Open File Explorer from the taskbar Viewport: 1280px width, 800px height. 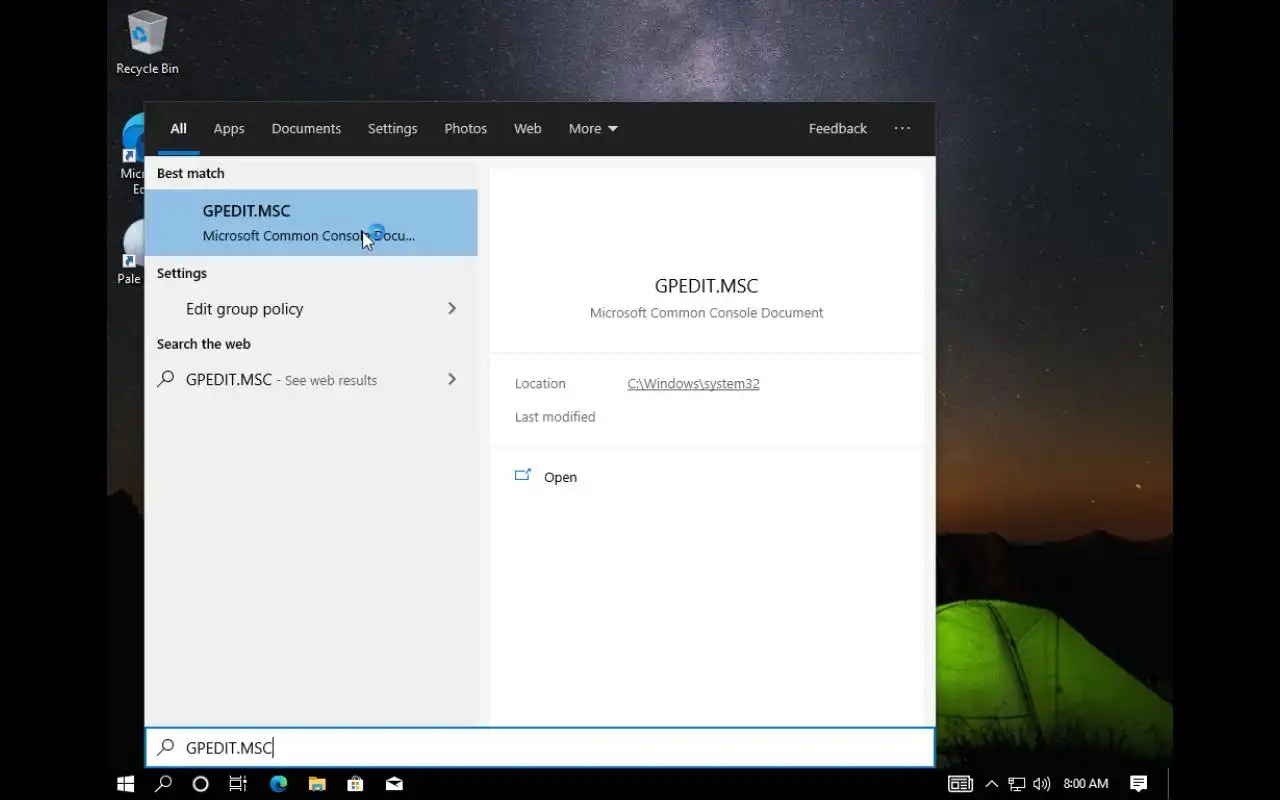click(x=317, y=783)
